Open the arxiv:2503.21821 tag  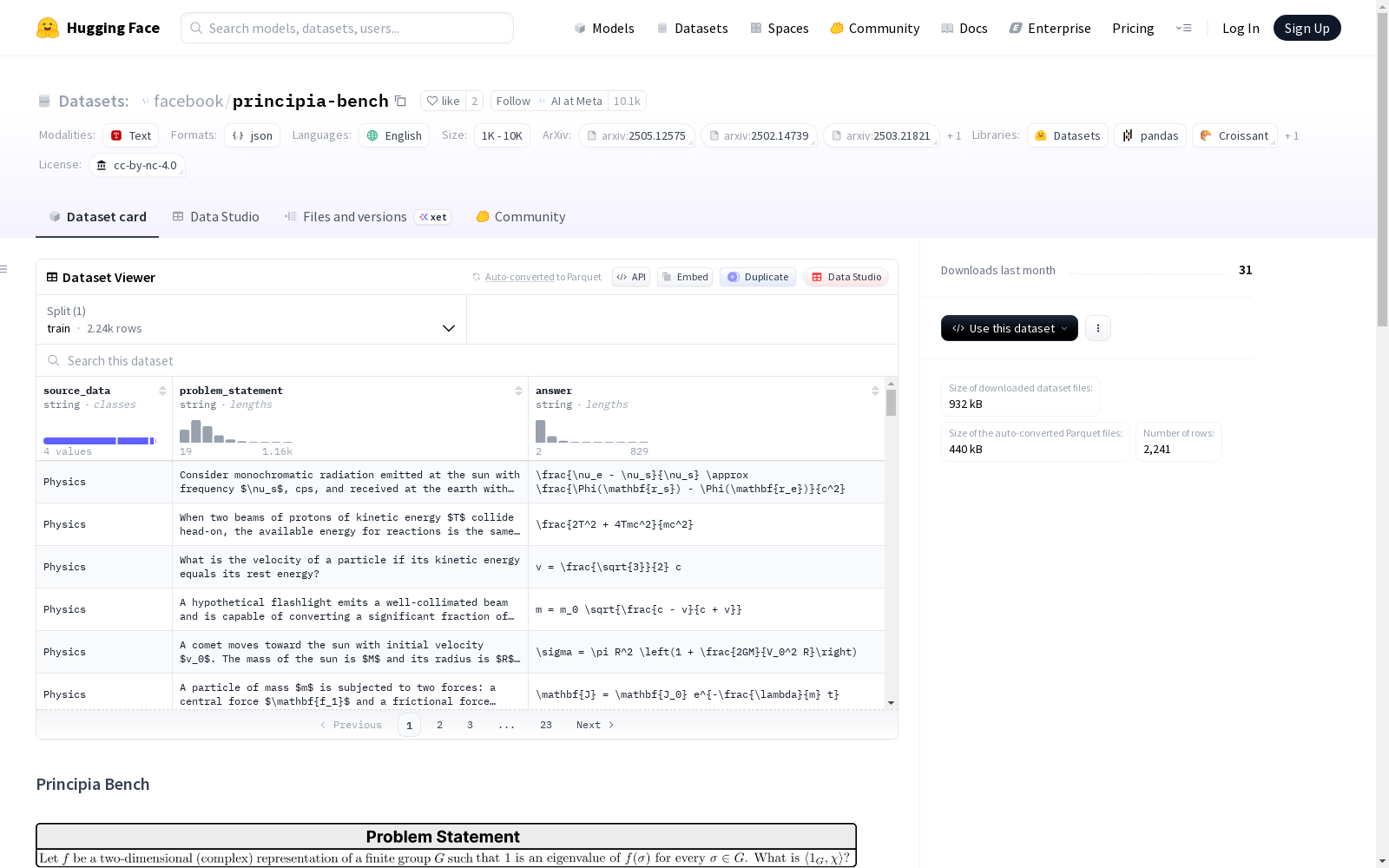pyautogui.click(x=881, y=135)
